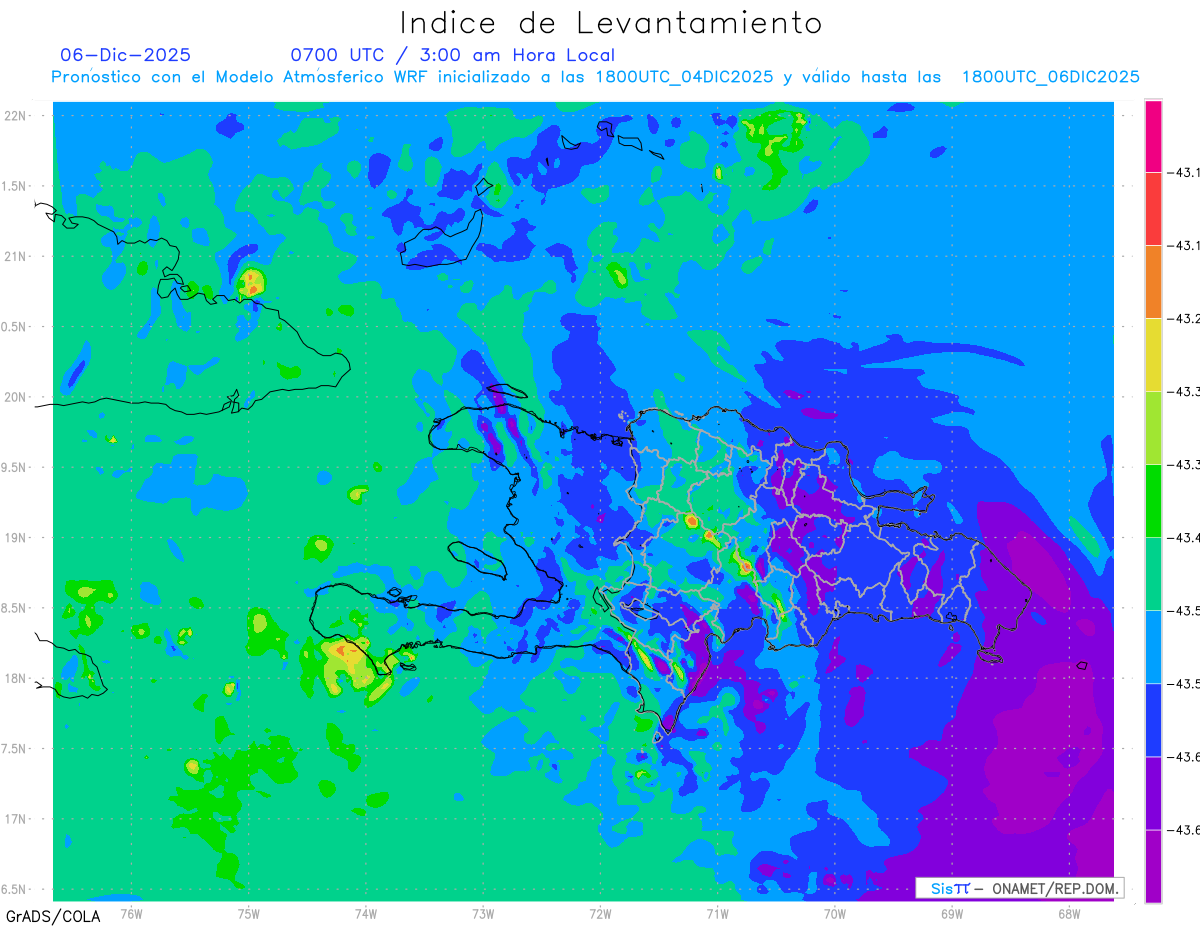Viewport: 1200px width, 927px height.
Task: Click the '19N' latitude label
Action: pos(17,538)
